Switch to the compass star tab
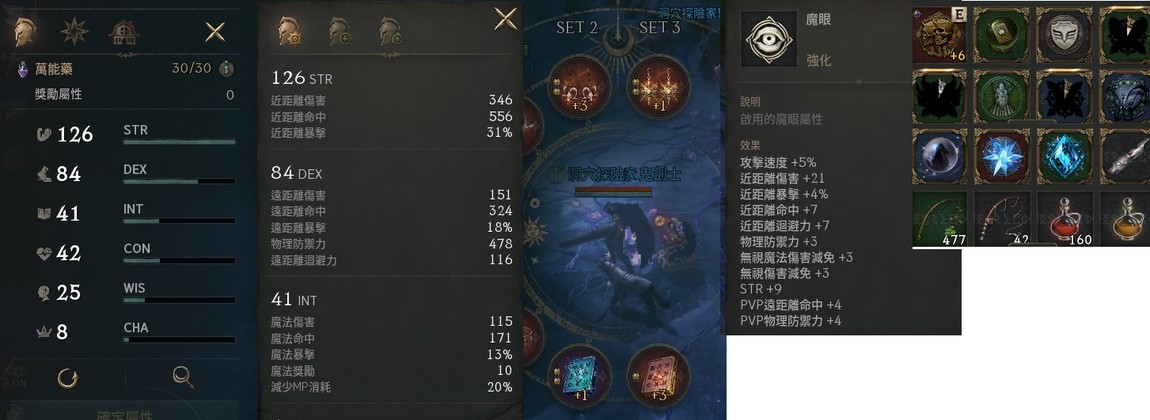Image resolution: width=1150 pixels, height=420 pixels. pos(75,32)
